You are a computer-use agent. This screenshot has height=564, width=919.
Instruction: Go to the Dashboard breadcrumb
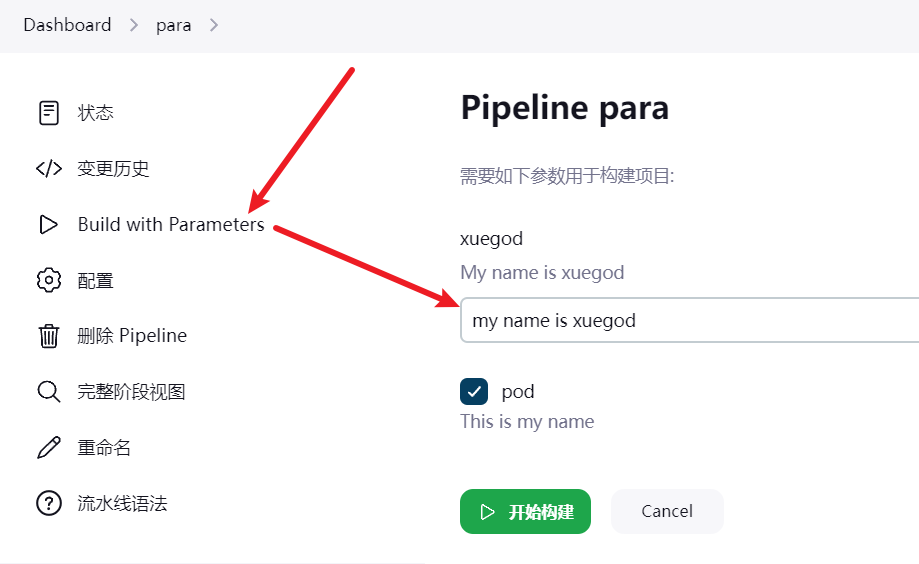pyautogui.click(x=67, y=25)
